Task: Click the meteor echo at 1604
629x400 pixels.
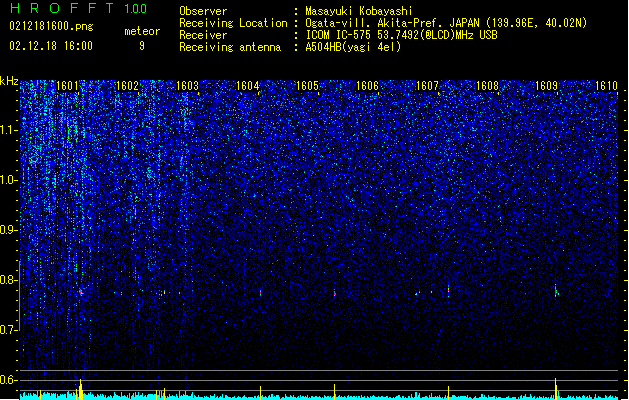Action: tap(260, 293)
